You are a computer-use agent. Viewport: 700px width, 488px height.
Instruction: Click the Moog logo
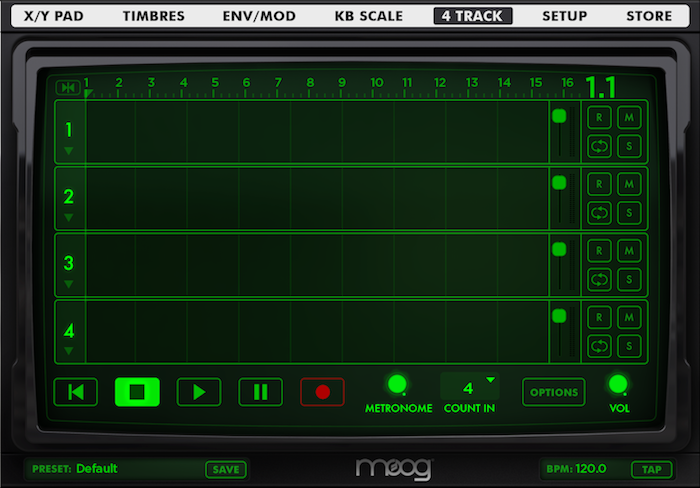point(394,469)
